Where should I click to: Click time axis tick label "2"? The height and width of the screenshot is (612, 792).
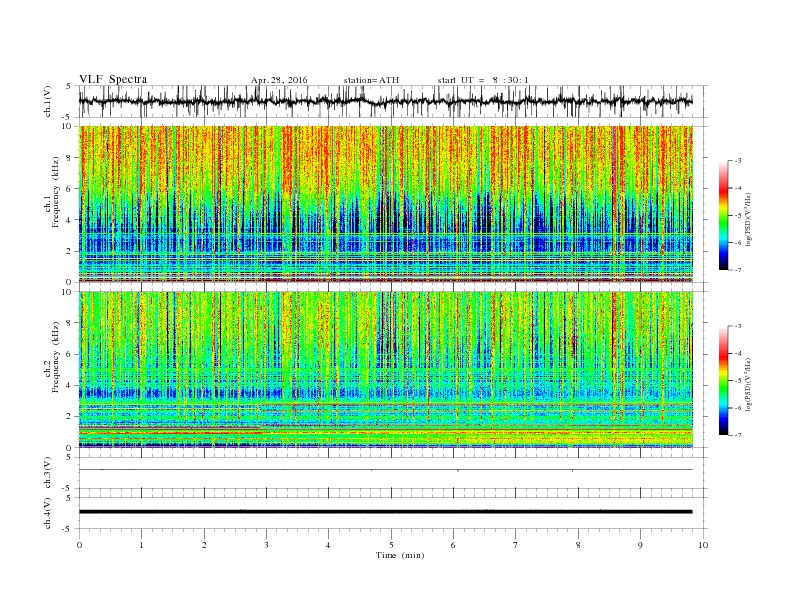pyautogui.click(x=204, y=545)
